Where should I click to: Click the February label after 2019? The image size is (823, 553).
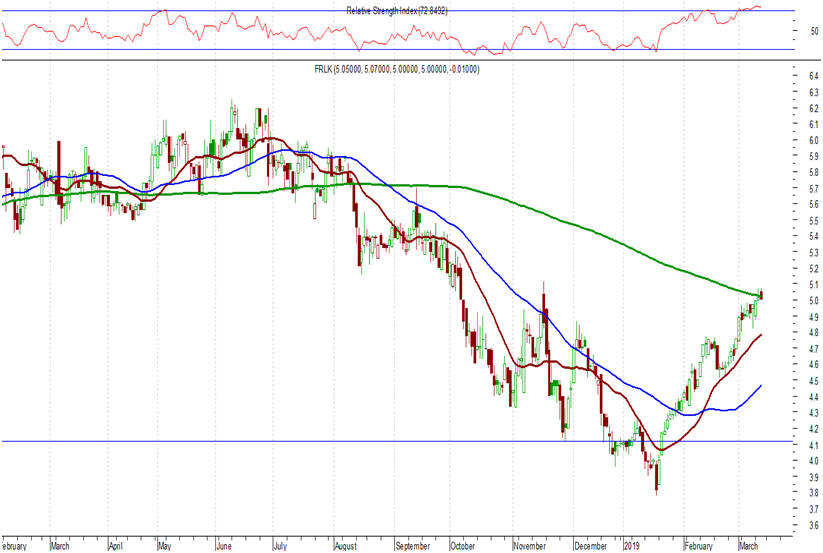point(699,546)
